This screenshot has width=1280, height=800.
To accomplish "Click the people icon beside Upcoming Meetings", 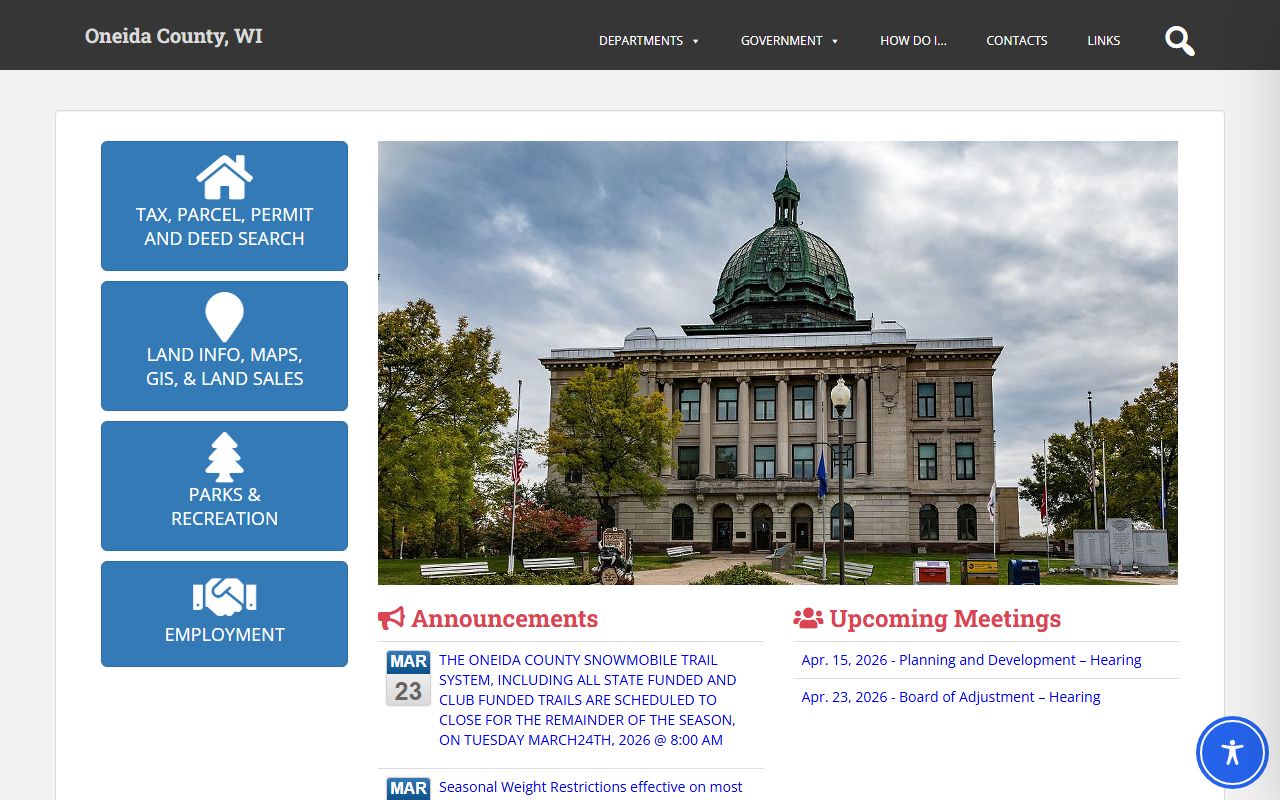I will coord(808,618).
